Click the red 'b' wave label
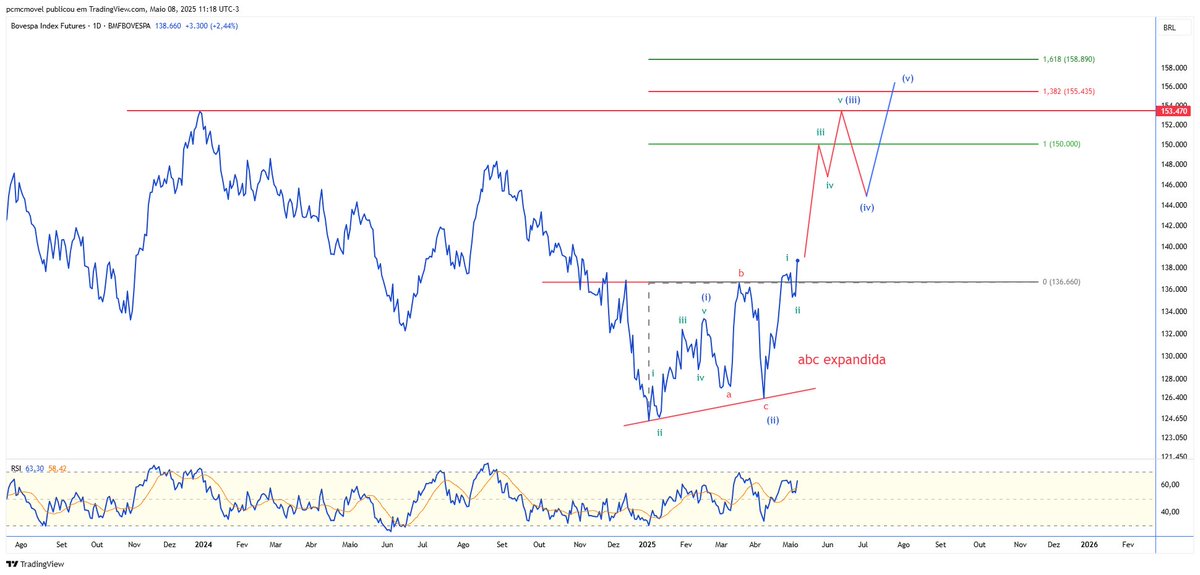Image resolution: width=1200 pixels, height=575 pixels. point(741,273)
